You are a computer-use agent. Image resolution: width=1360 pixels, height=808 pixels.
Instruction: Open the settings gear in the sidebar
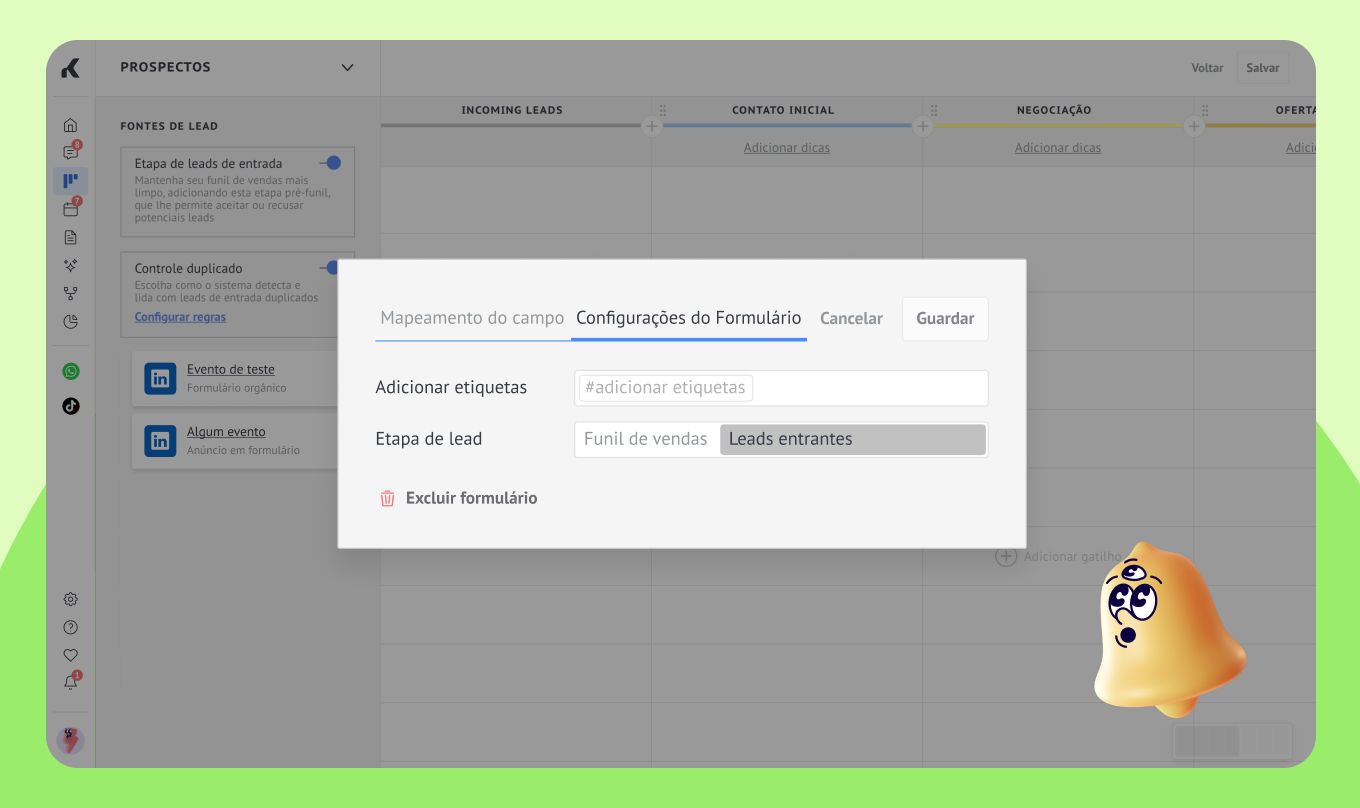click(x=70, y=600)
